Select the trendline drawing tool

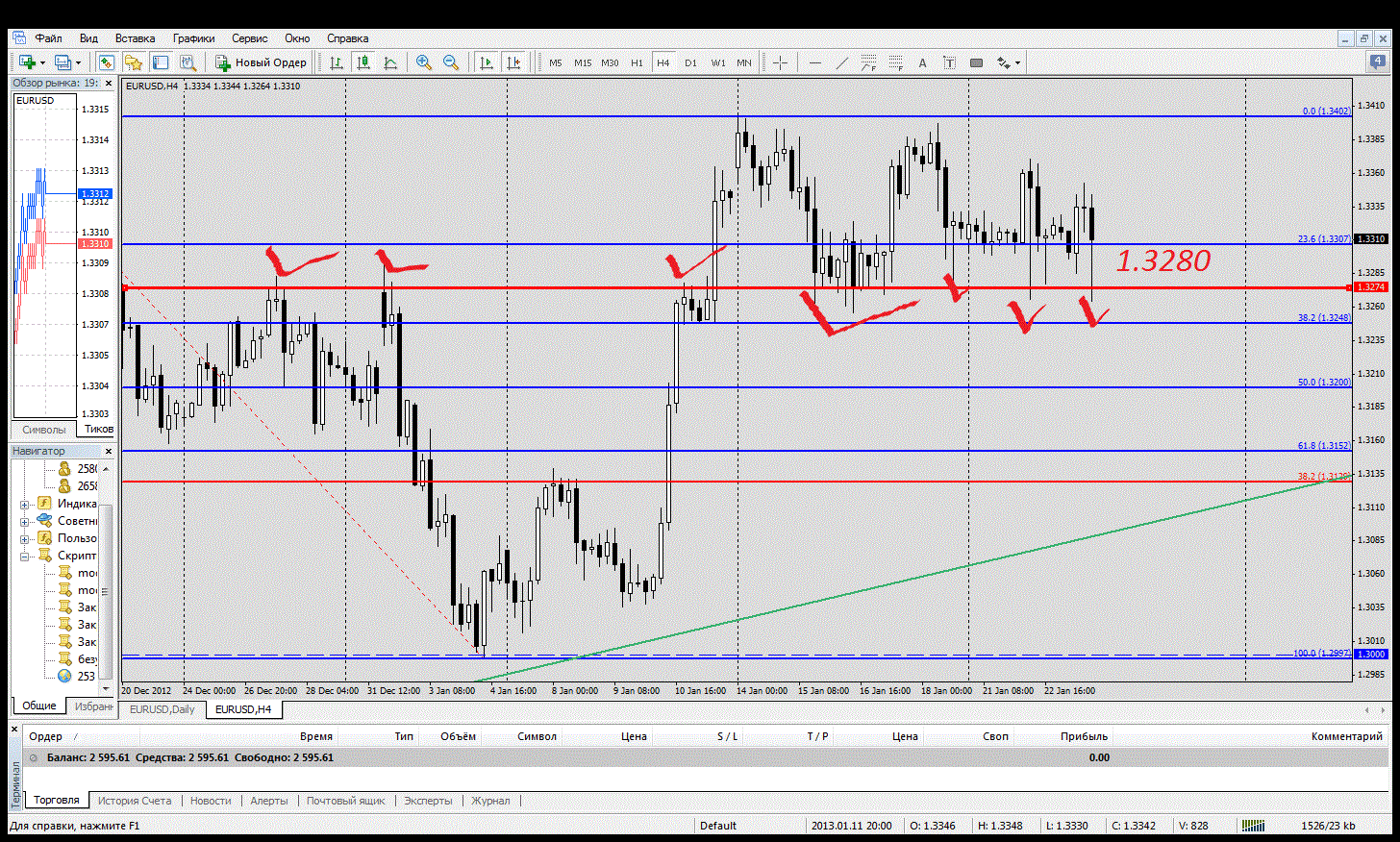(x=842, y=62)
